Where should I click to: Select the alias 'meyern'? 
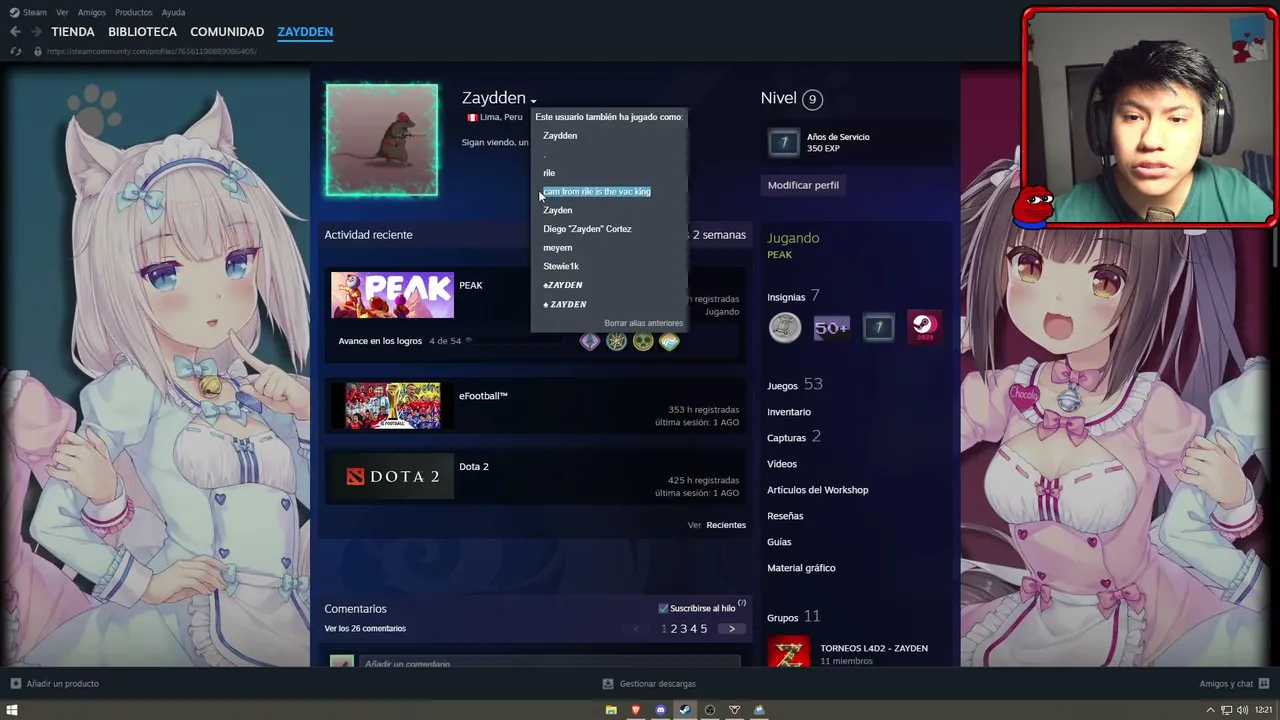point(558,248)
